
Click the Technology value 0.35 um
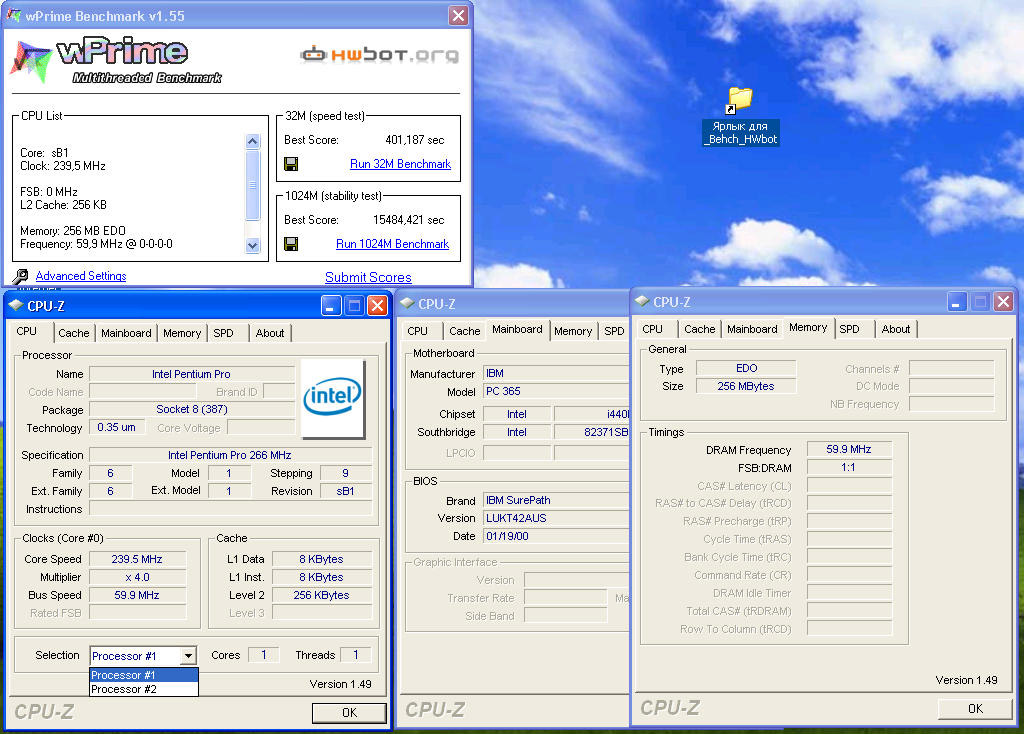116,427
